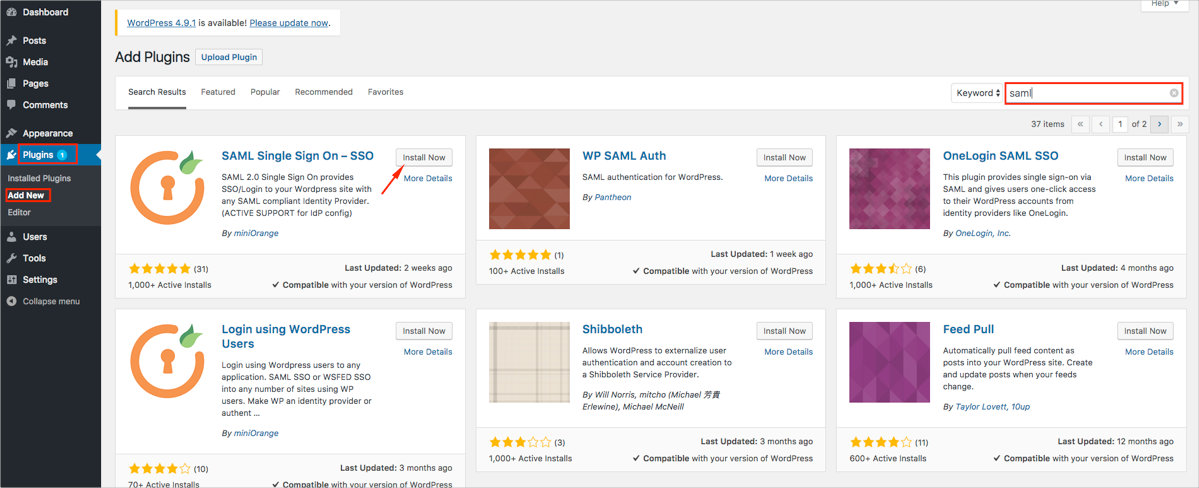Open Media via its sidebar icon

coord(12,62)
